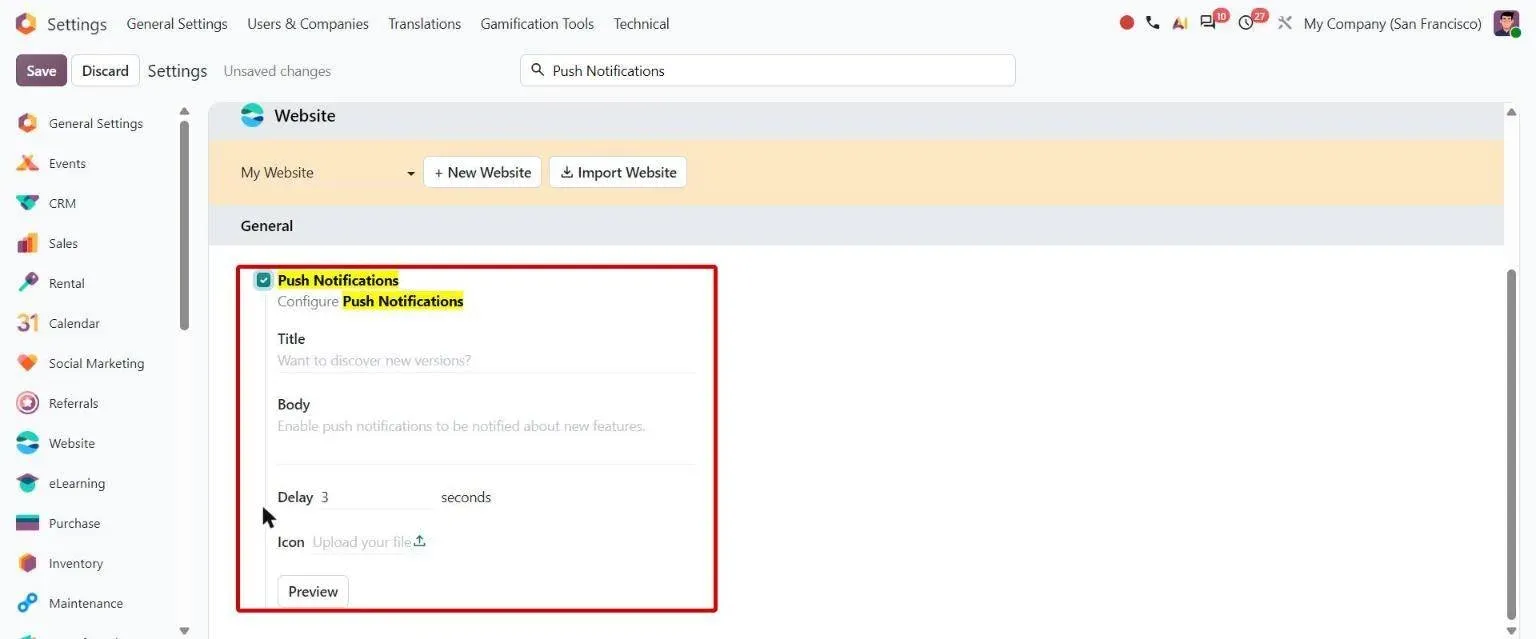Image resolution: width=1536 pixels, height=639 pixels.
Task: Open the General Settings top menu
Action: 177,23
